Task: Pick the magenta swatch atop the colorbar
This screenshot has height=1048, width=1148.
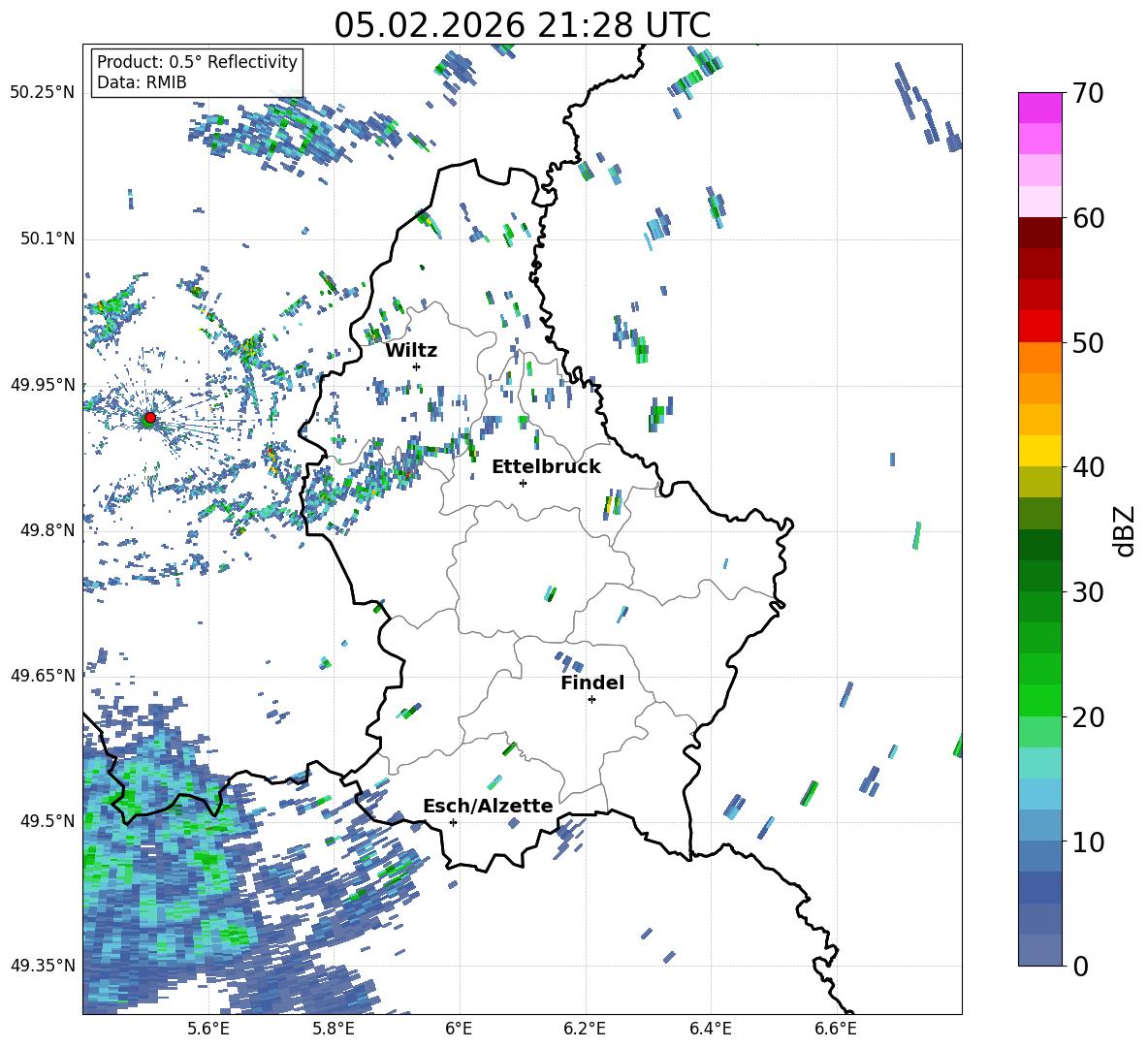Action: (x=1040, y=108)
